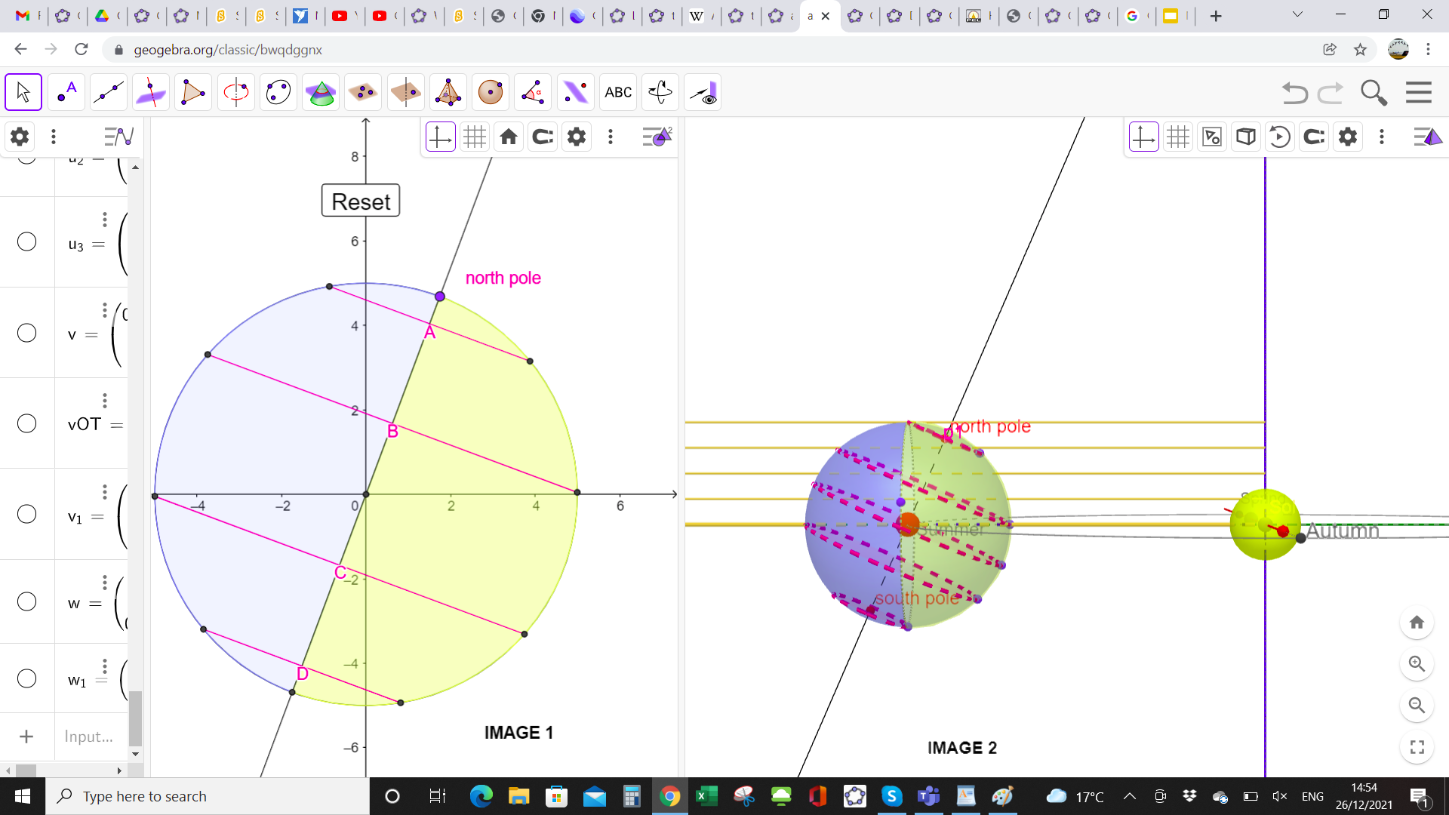Select the Pyramid tool
The image size is (1449, 815).
point(448,92)
